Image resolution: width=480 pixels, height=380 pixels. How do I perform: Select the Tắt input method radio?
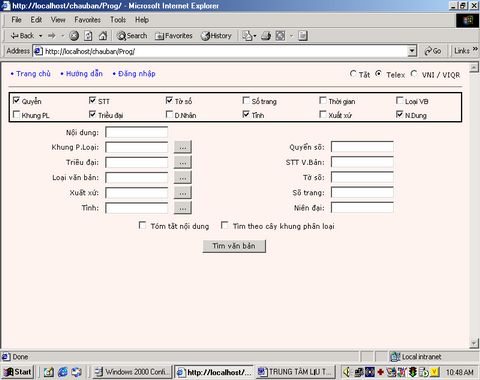[353, 73]
